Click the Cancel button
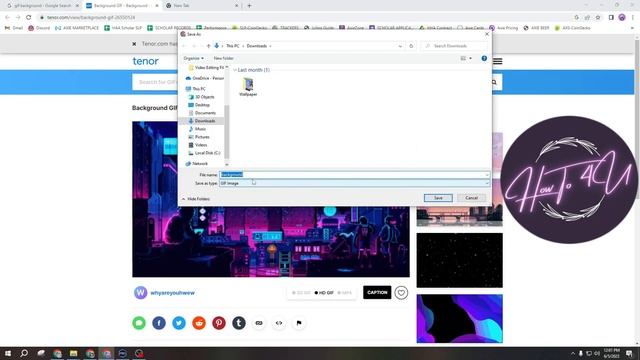The height and width of the screenshot is (360, 640). pos(471,198)
